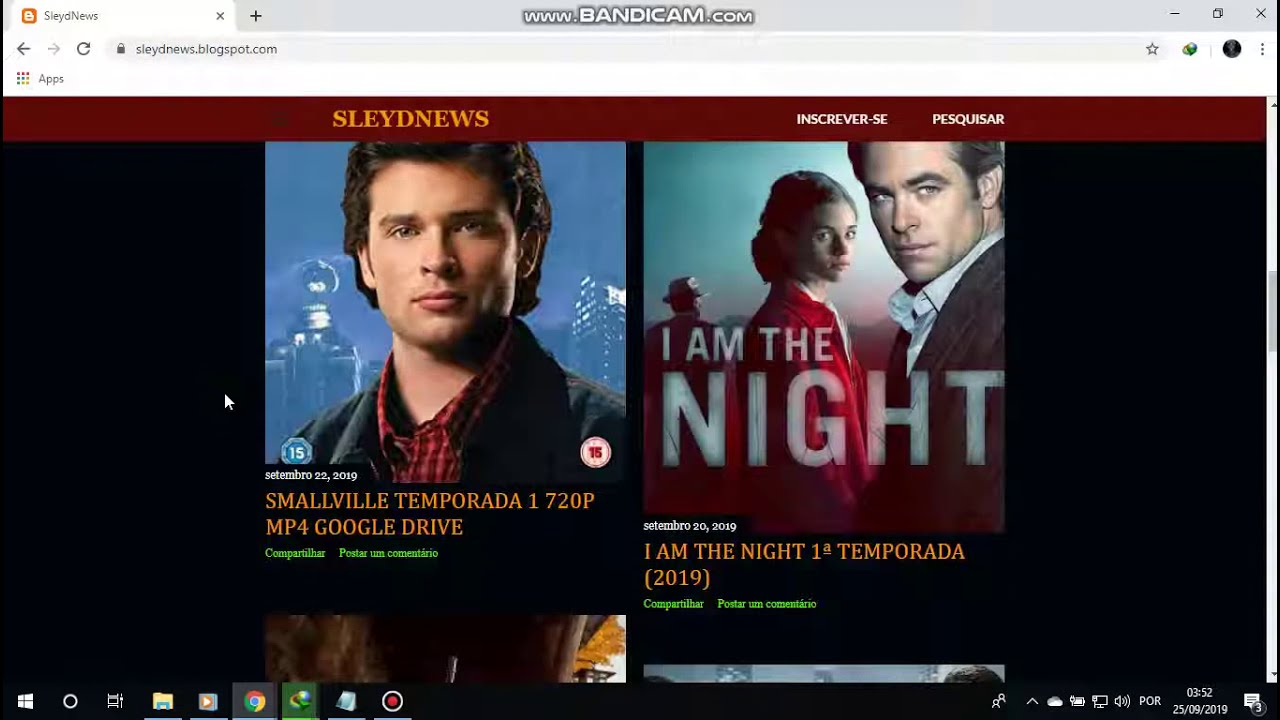
Task: Open the Windows Start menu
Action: (25, 701)
